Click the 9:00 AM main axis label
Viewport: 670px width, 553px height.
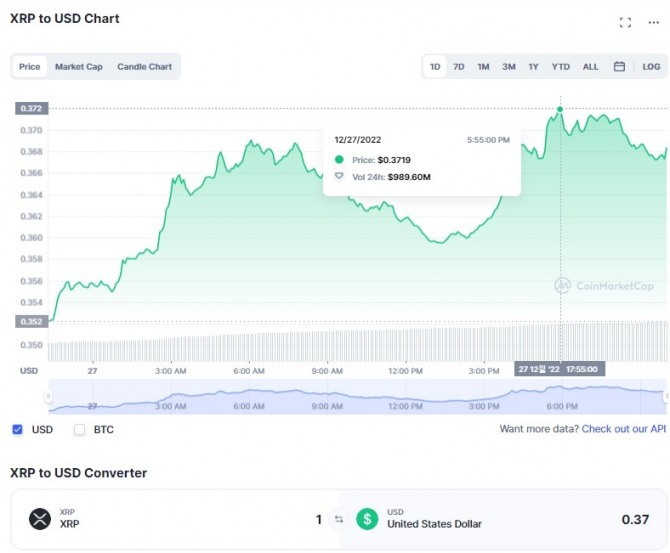[327, 371]
